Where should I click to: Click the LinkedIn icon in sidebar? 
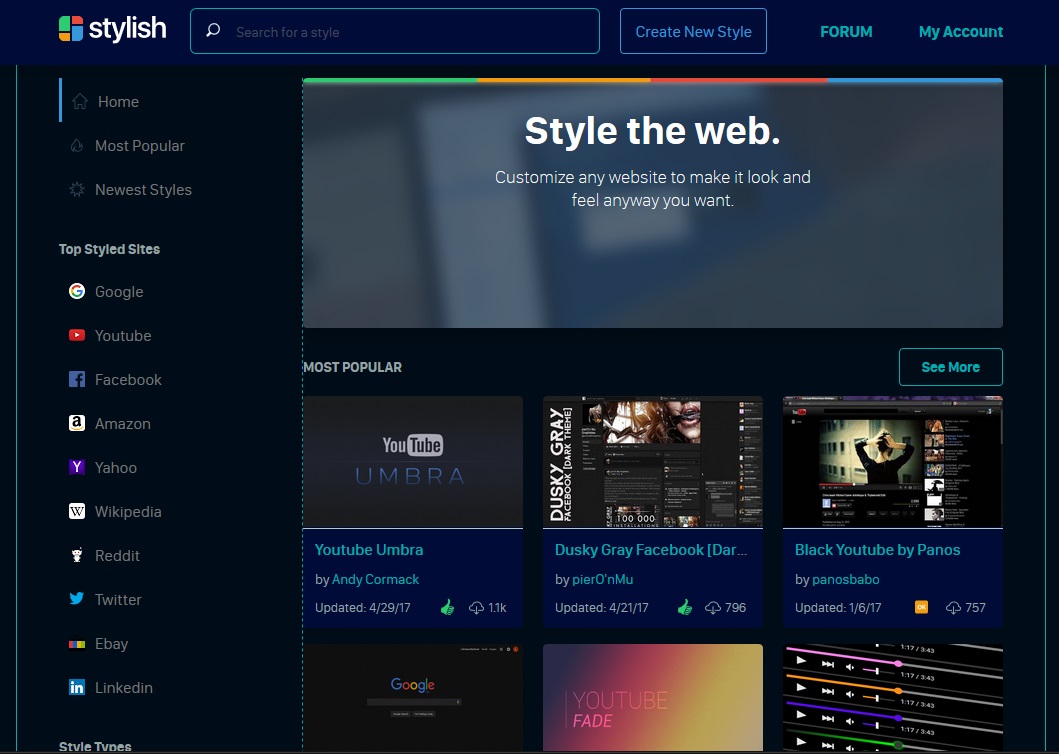tap(77, 687)
